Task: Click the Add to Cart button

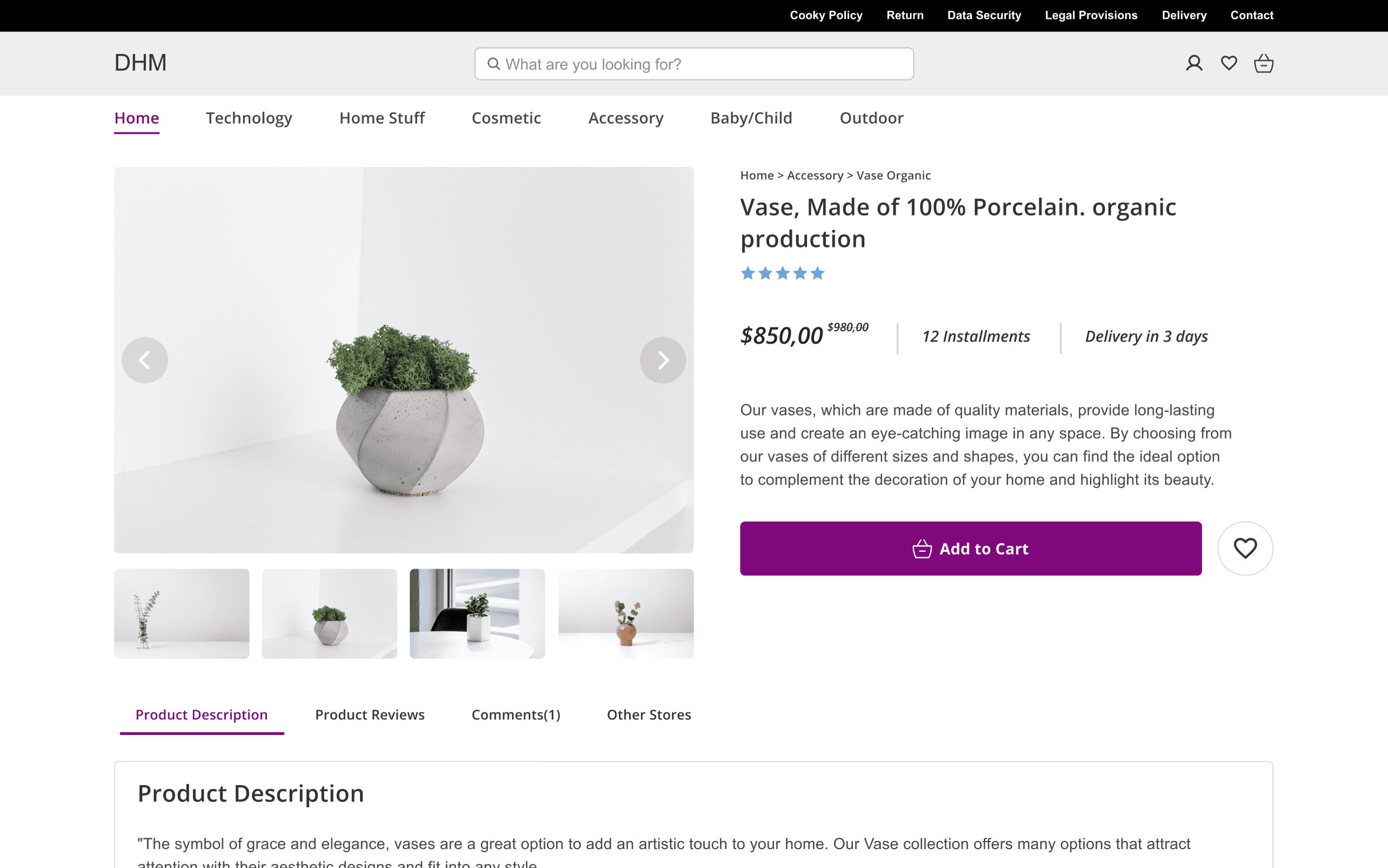Action: point(970,548)
